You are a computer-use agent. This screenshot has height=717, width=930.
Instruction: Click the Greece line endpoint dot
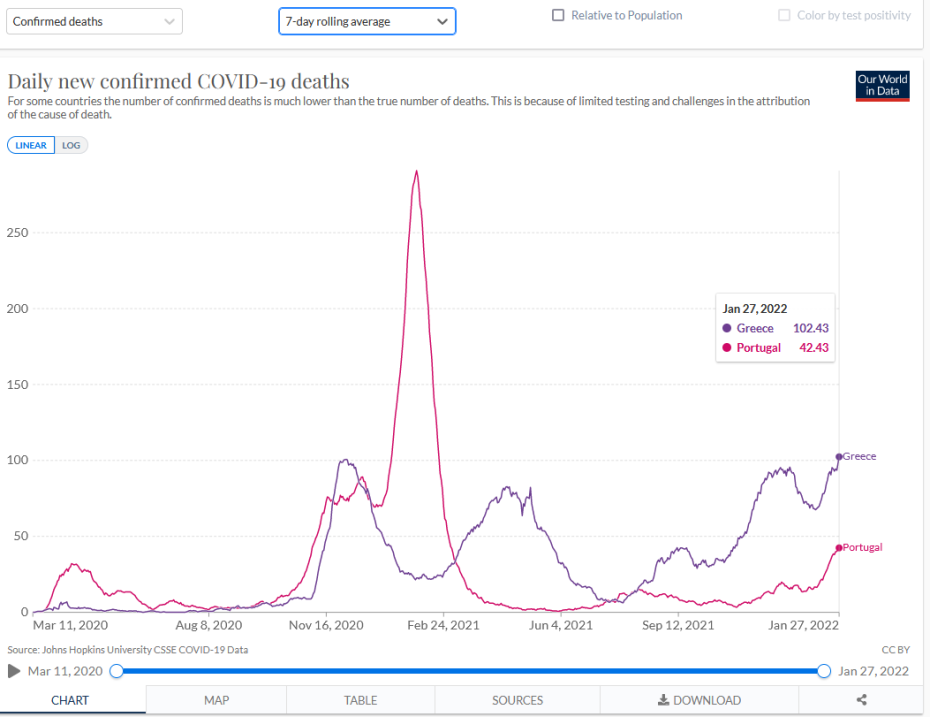click(839, 457)
